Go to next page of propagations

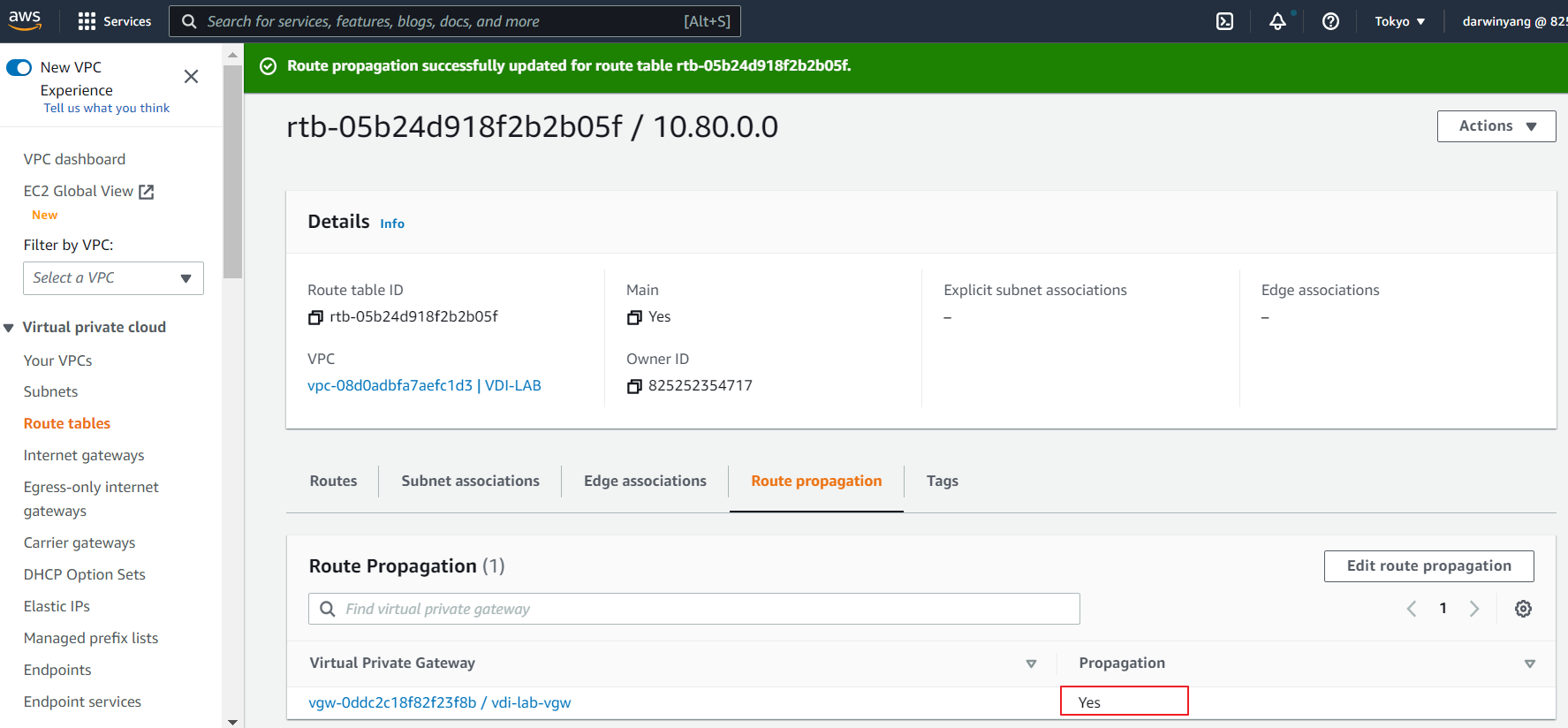pos(1474,609)
